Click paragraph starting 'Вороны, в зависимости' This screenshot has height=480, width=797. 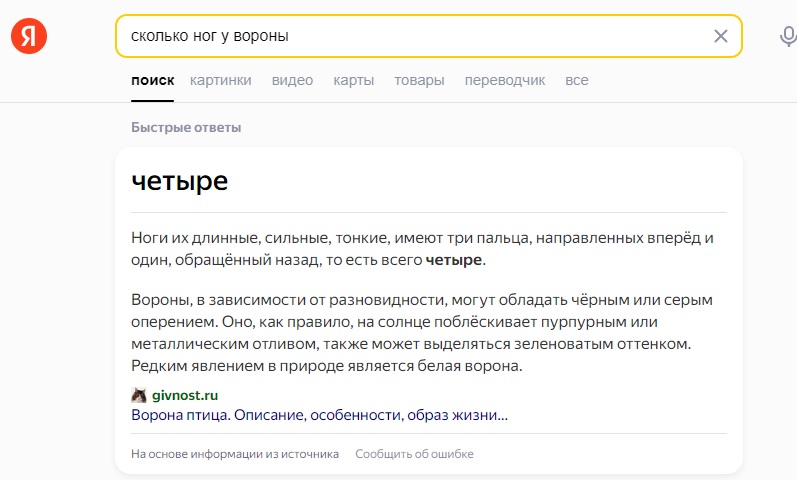422,333
